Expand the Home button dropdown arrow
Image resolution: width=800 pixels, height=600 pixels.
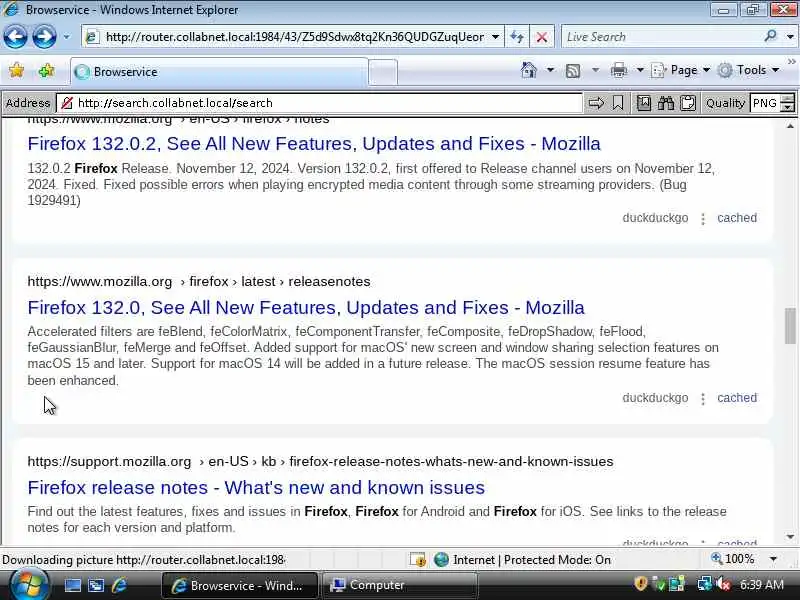550,70
